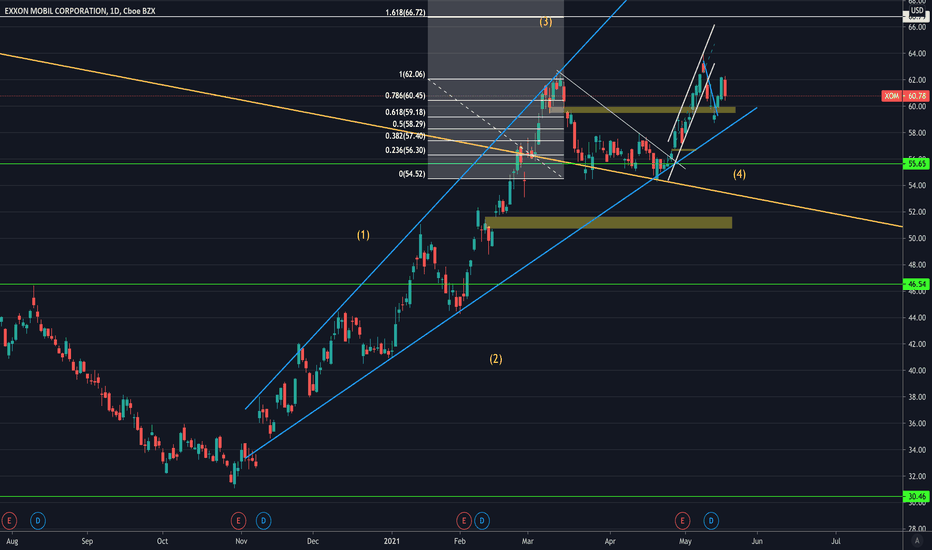The width and height of the screenshot is (932, 550).
Task: Select the 0.618(59.18) Fibonacci level label
Action: [x=405, y=112]
